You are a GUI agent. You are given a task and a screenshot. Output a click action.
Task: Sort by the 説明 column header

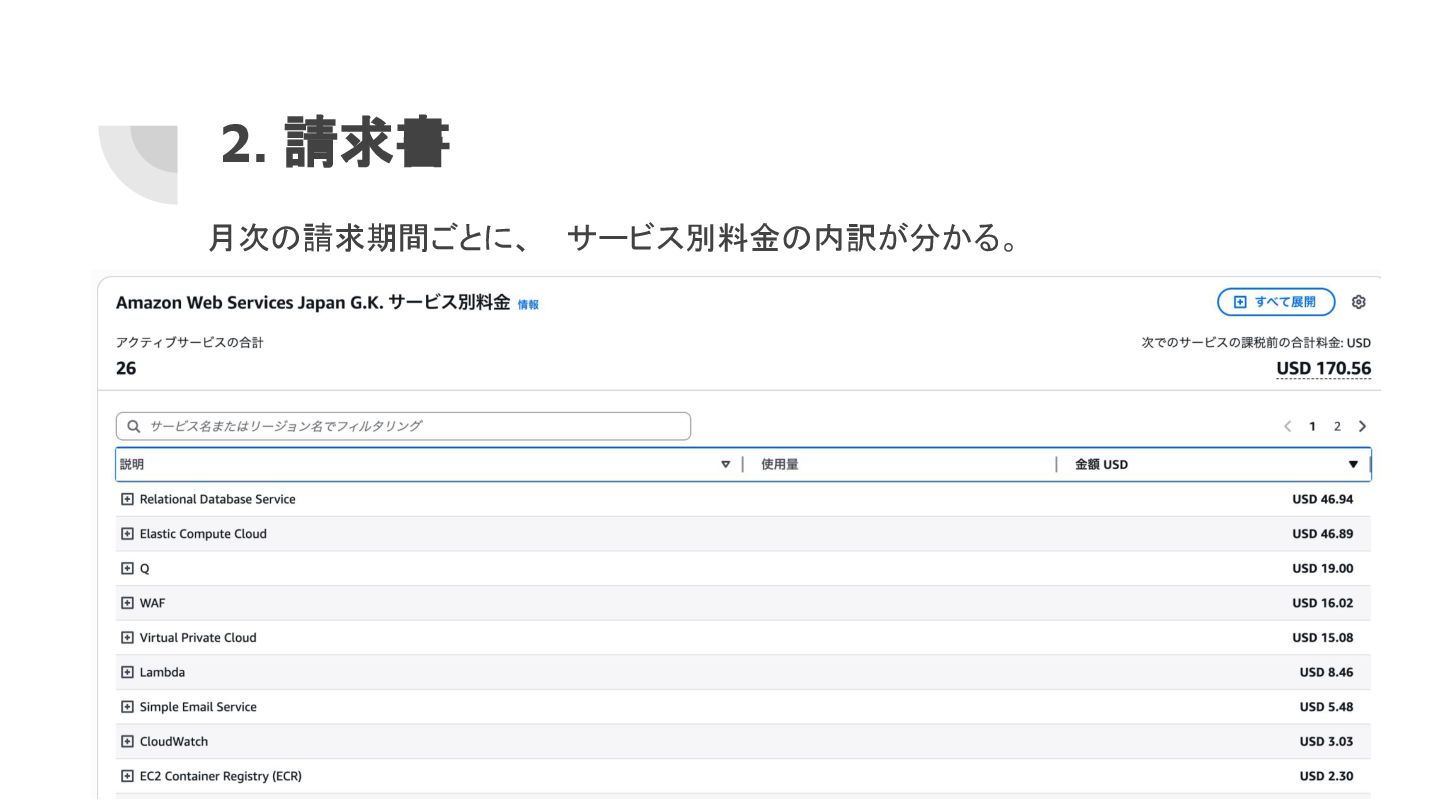427,464
